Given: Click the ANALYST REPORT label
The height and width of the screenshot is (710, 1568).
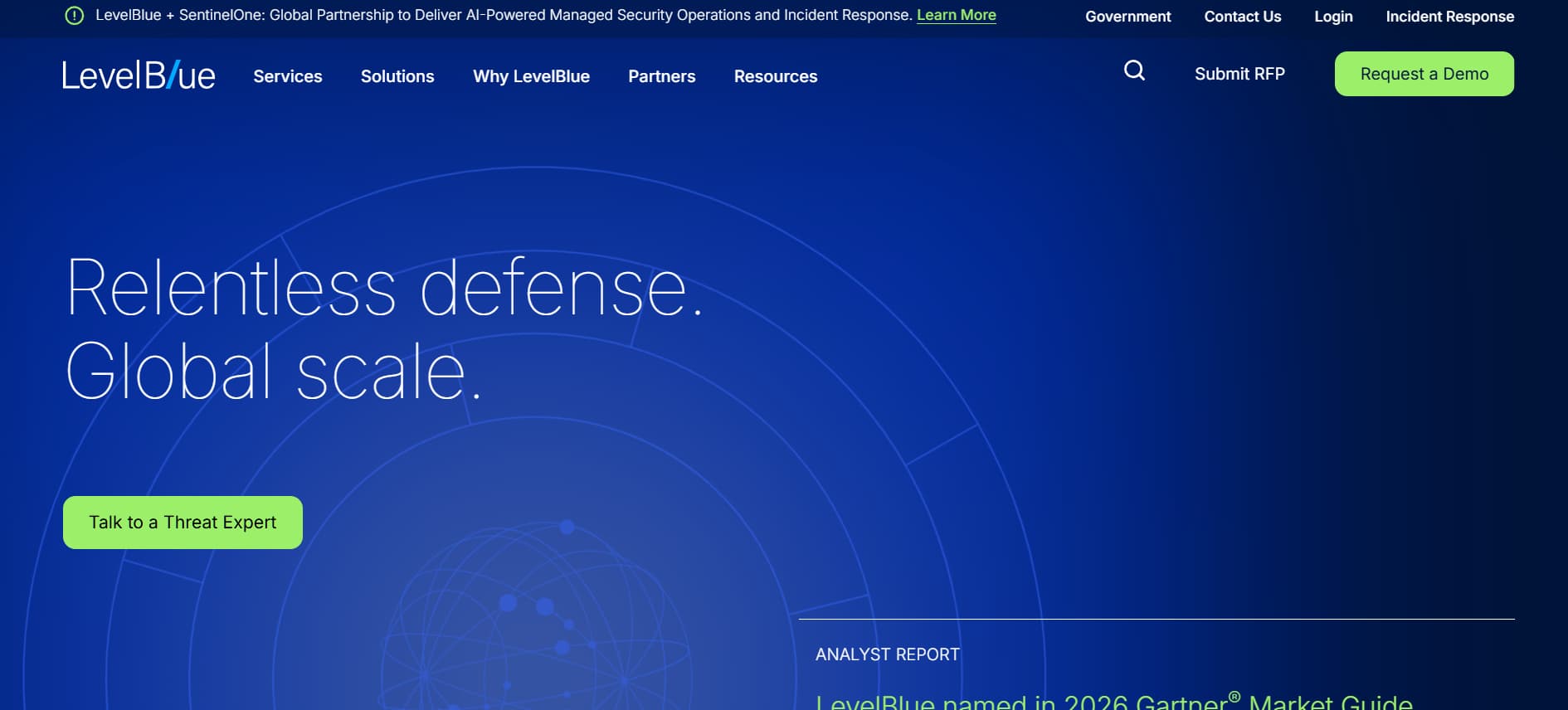Looking at the screenshot, I should click(888, 654).
